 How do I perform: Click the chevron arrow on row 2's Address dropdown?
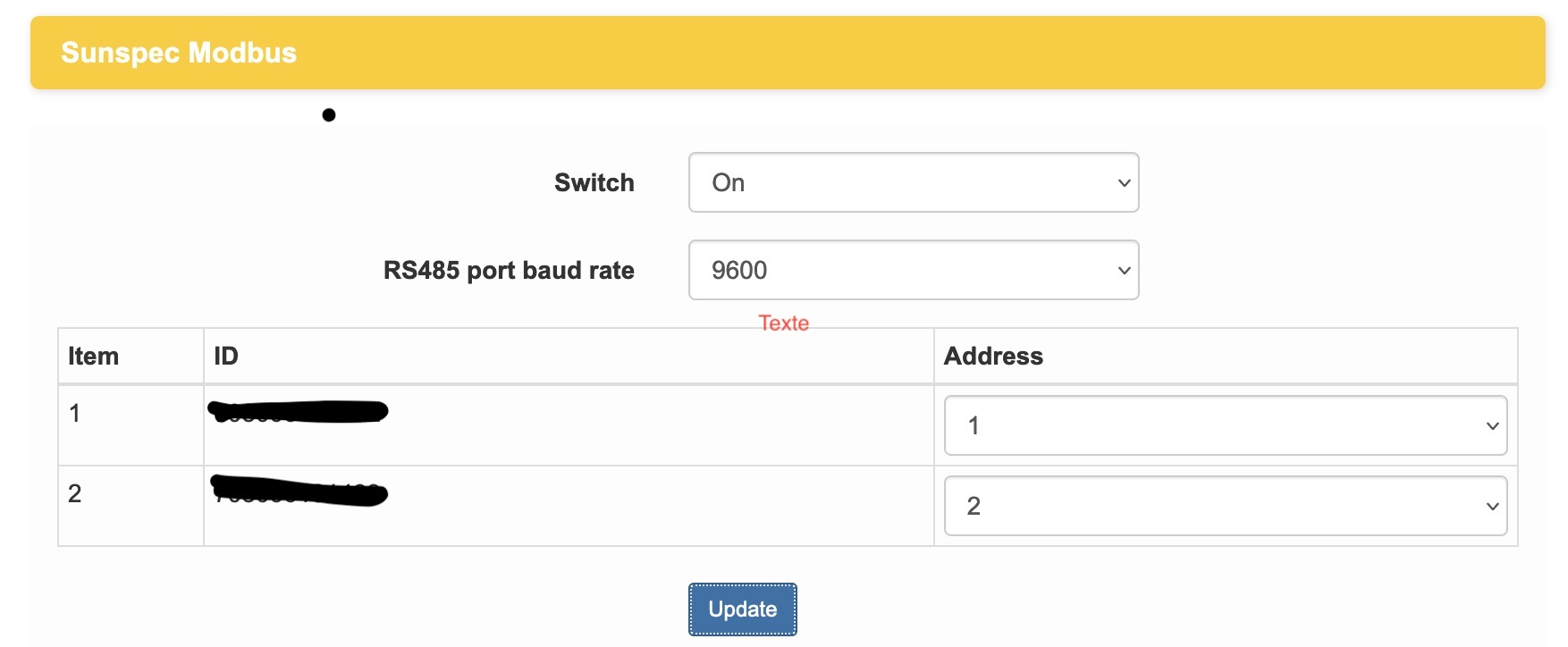coord(1492,506)
